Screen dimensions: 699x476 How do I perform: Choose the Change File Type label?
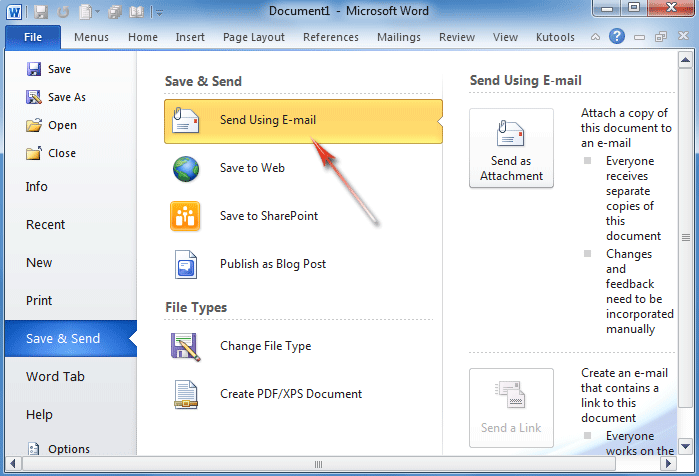(x=266, y=346)
